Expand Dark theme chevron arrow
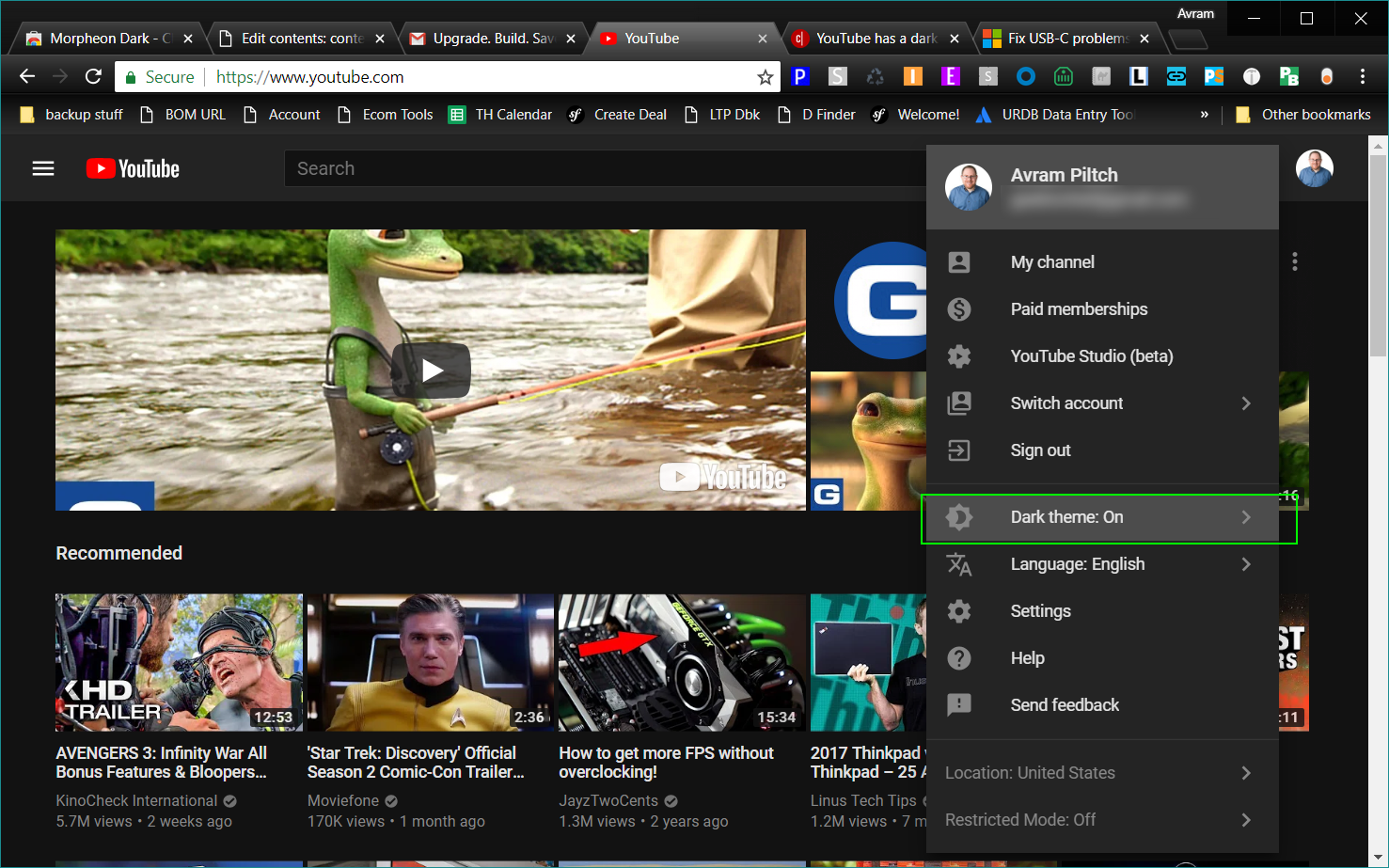Viewport: 1389px width, 868px height. 1246,517
